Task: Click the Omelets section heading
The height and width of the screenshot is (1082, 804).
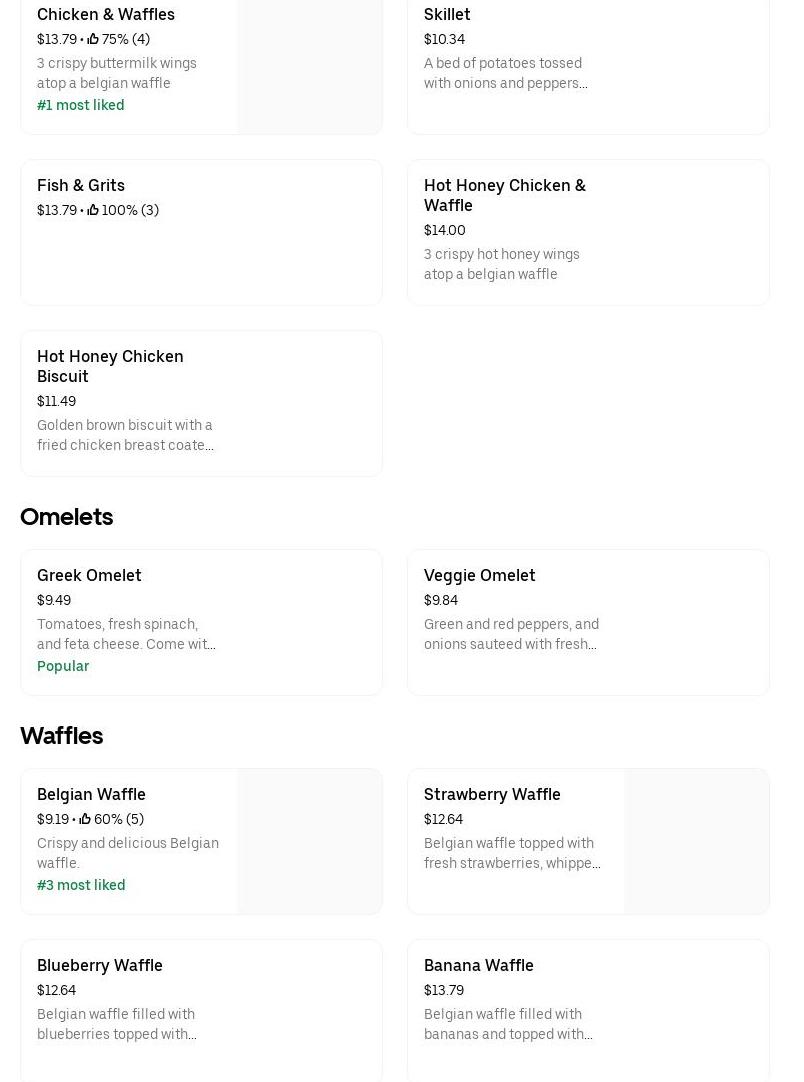Action: 67,517
